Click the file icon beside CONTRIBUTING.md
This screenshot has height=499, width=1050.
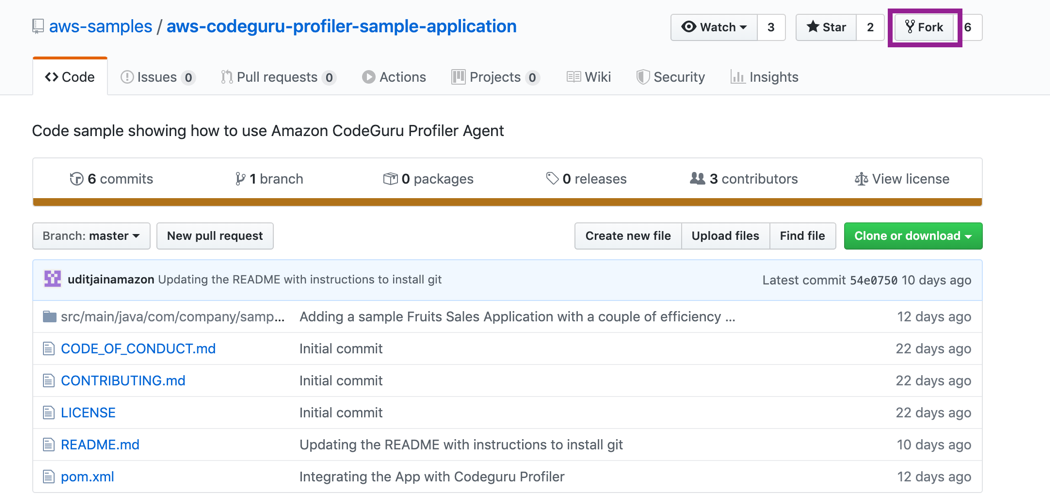[48, 380]
